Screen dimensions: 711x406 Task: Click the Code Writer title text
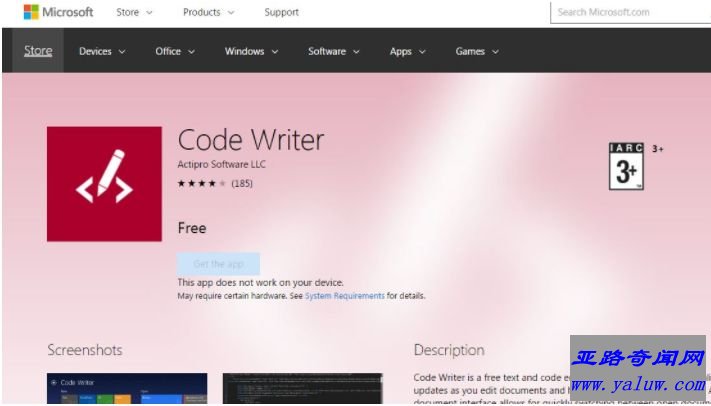click(251, 140)
